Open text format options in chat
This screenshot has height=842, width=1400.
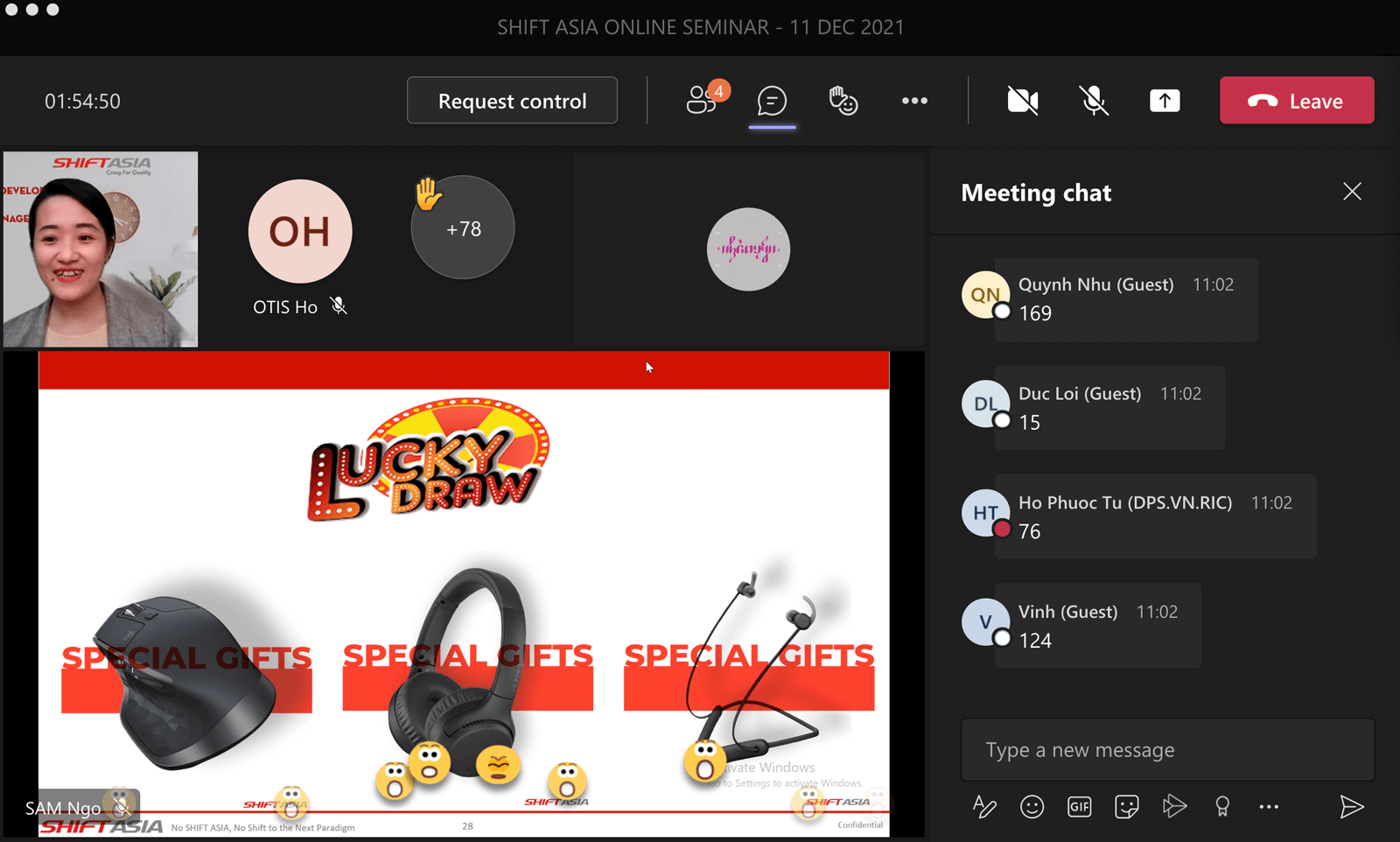[984, 807]
